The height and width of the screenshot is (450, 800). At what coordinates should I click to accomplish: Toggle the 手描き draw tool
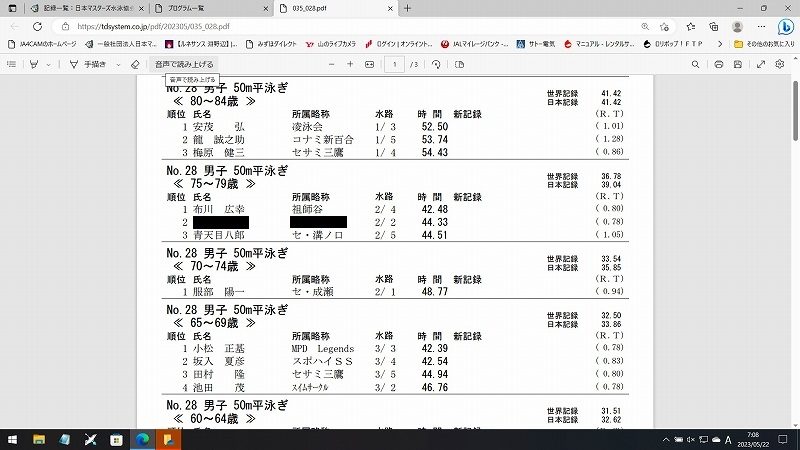pos(88,64)
